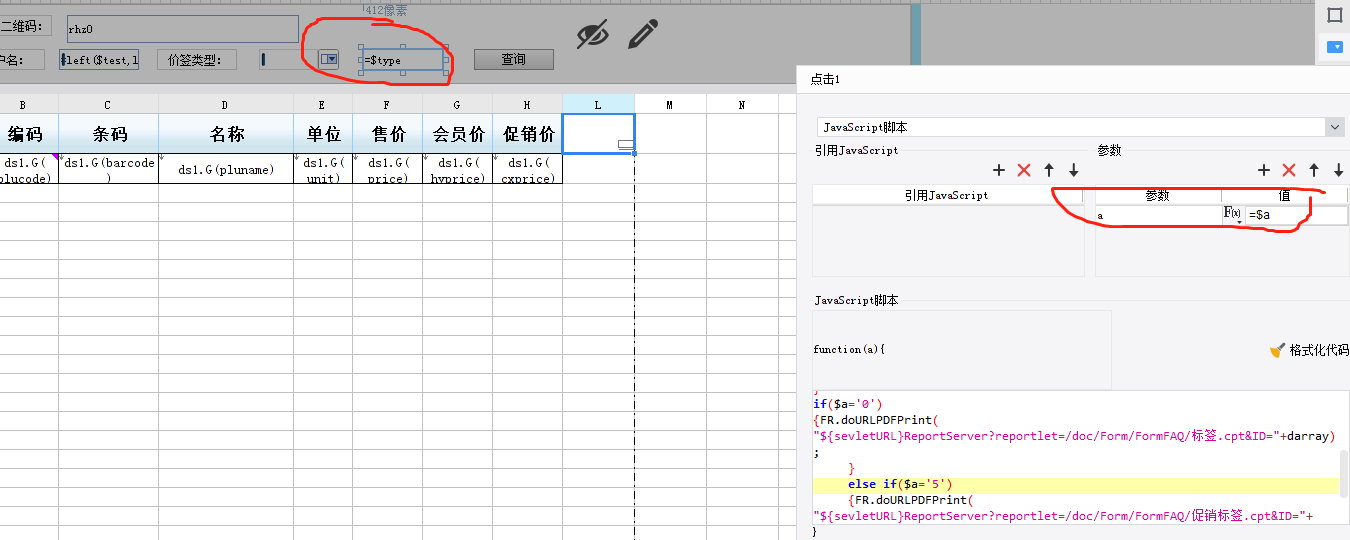Toggle the crossed-eye visibility icon
The width and height of the screenshot is (1350, 540).
593,35
